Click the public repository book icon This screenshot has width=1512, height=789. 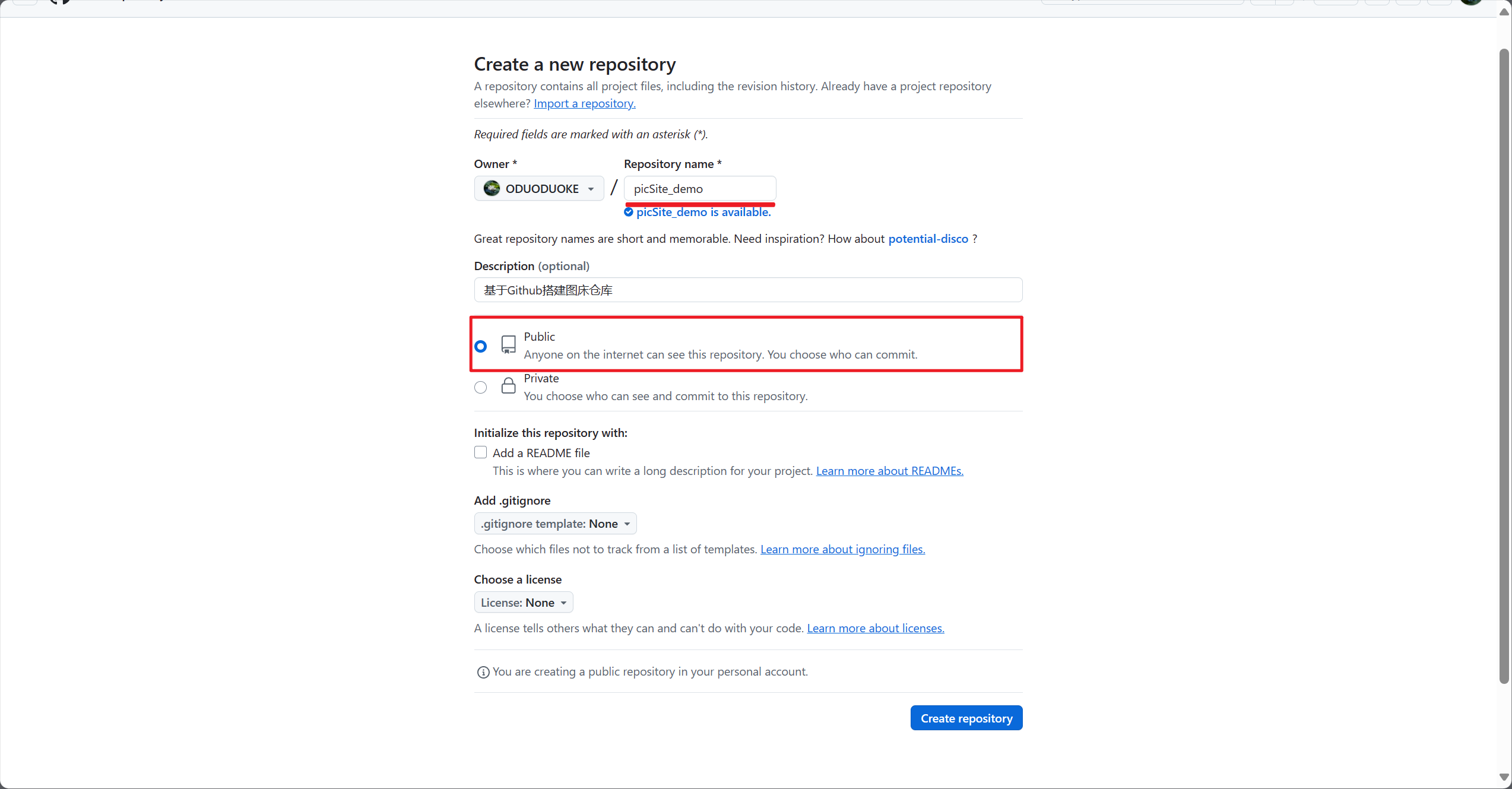click(x=508, y=345)
